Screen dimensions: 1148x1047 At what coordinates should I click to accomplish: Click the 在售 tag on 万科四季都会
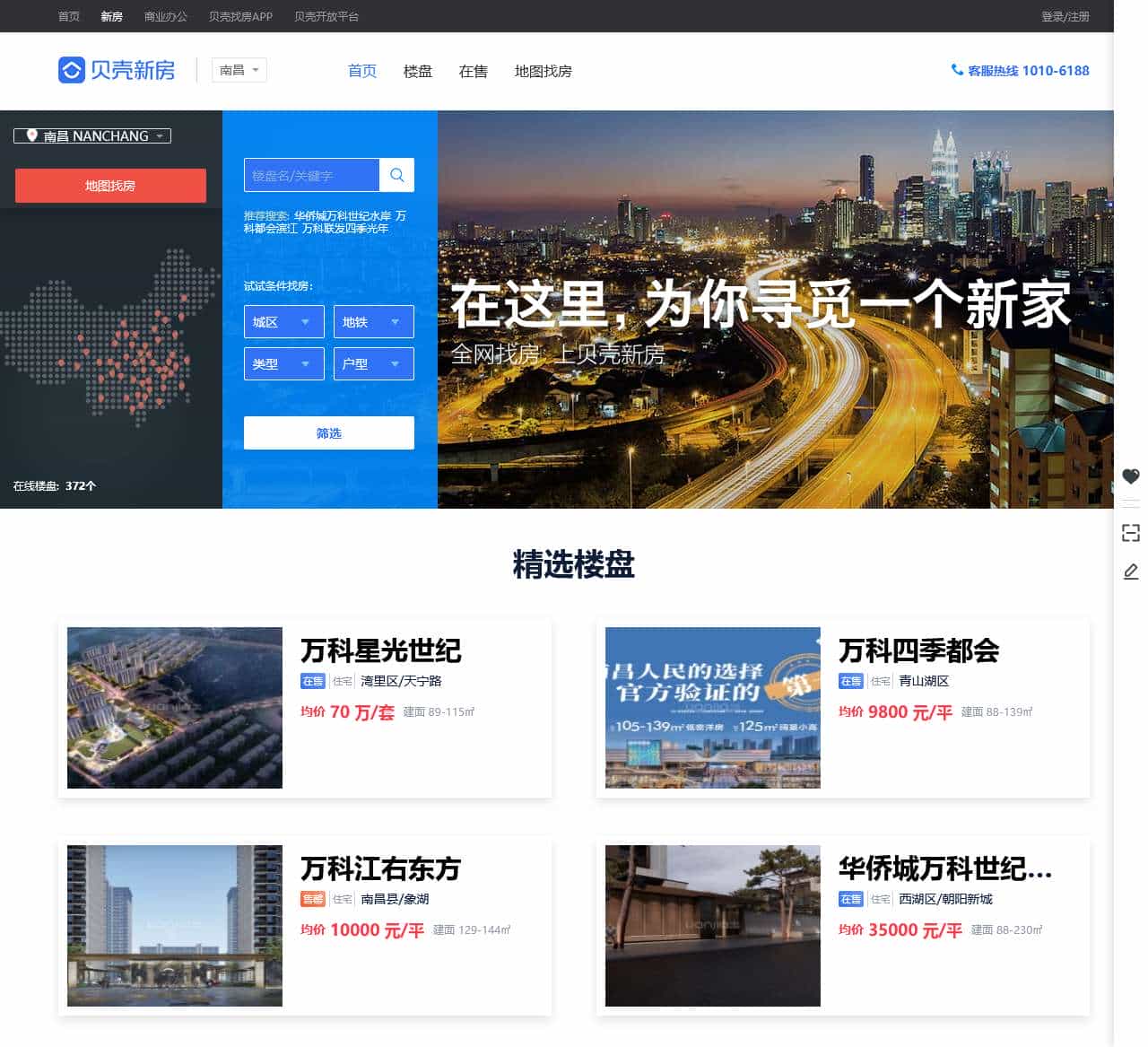pos(851,681)
